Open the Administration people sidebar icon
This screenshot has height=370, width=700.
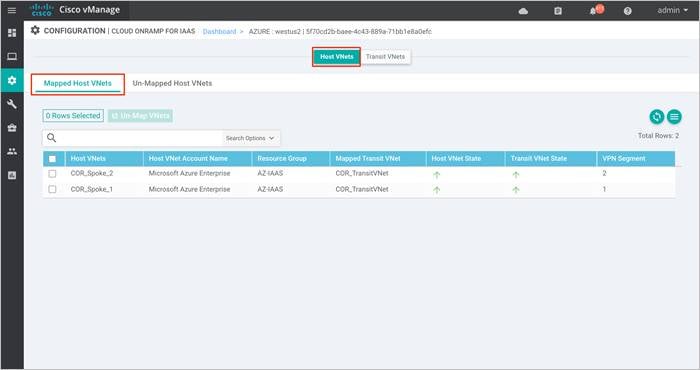point(12,152)
